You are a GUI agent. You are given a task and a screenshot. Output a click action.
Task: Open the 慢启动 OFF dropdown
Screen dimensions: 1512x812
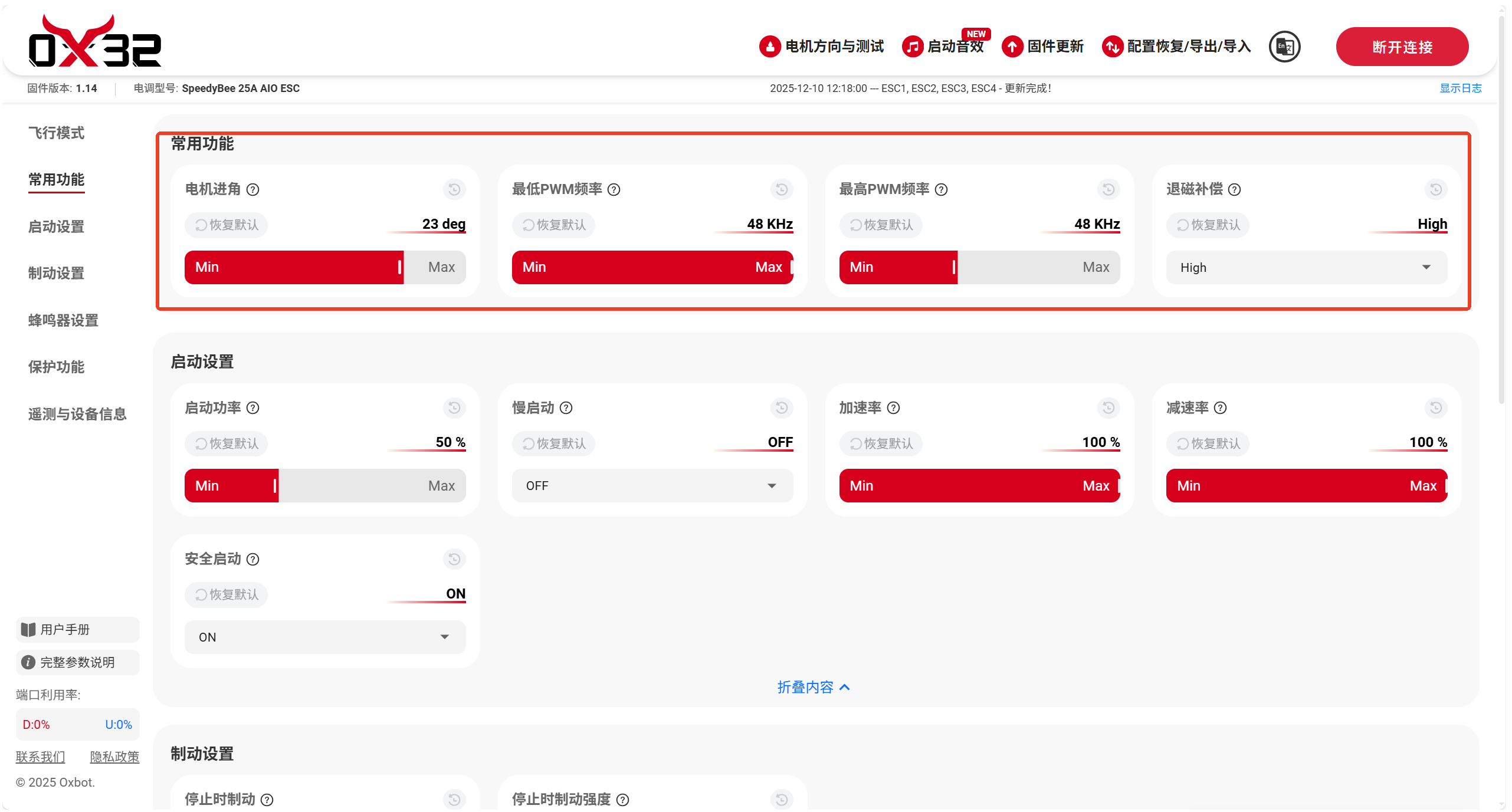tap(652, 486)
